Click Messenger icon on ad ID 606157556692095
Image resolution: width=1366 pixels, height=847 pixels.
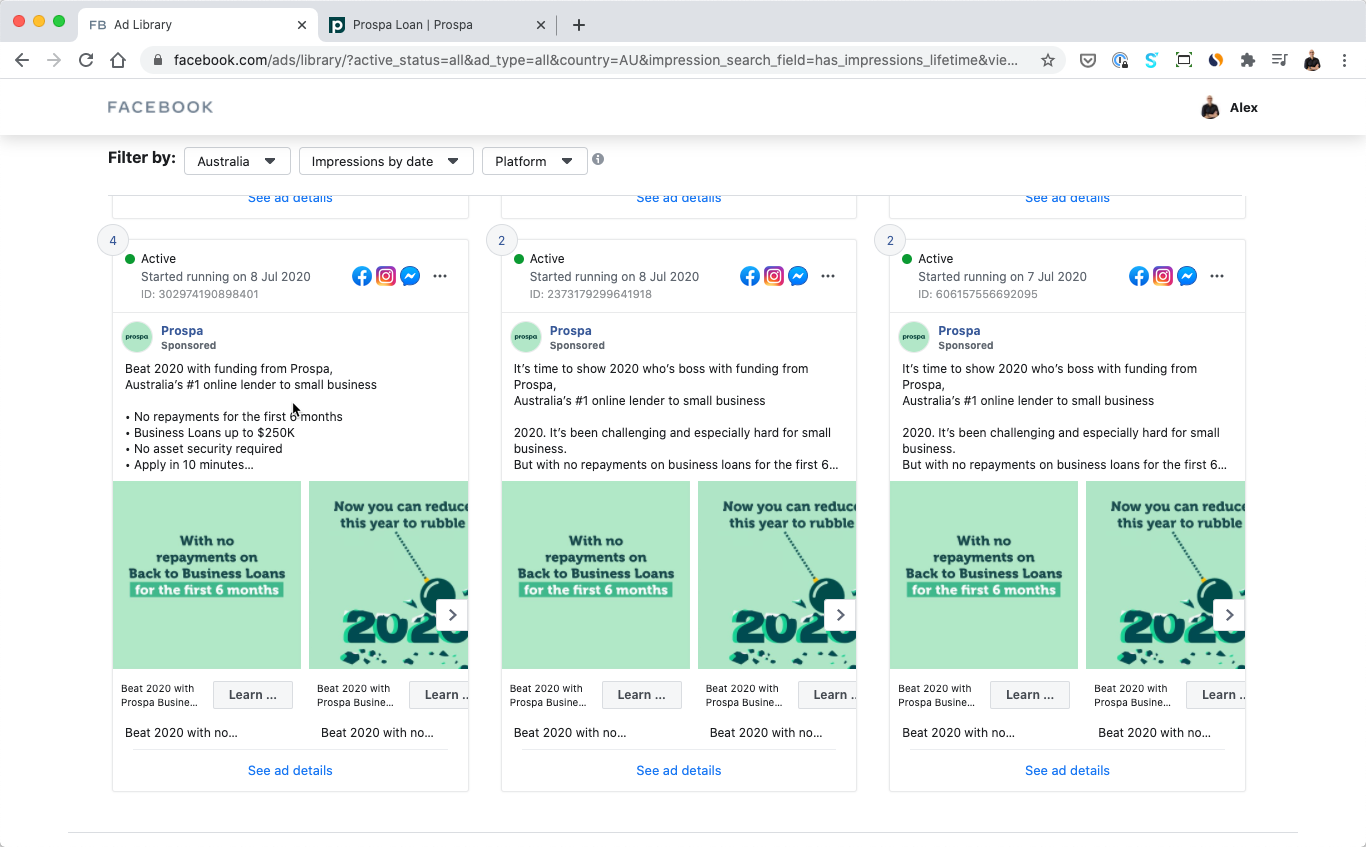pyautogui.click(x=1187, y=276)
